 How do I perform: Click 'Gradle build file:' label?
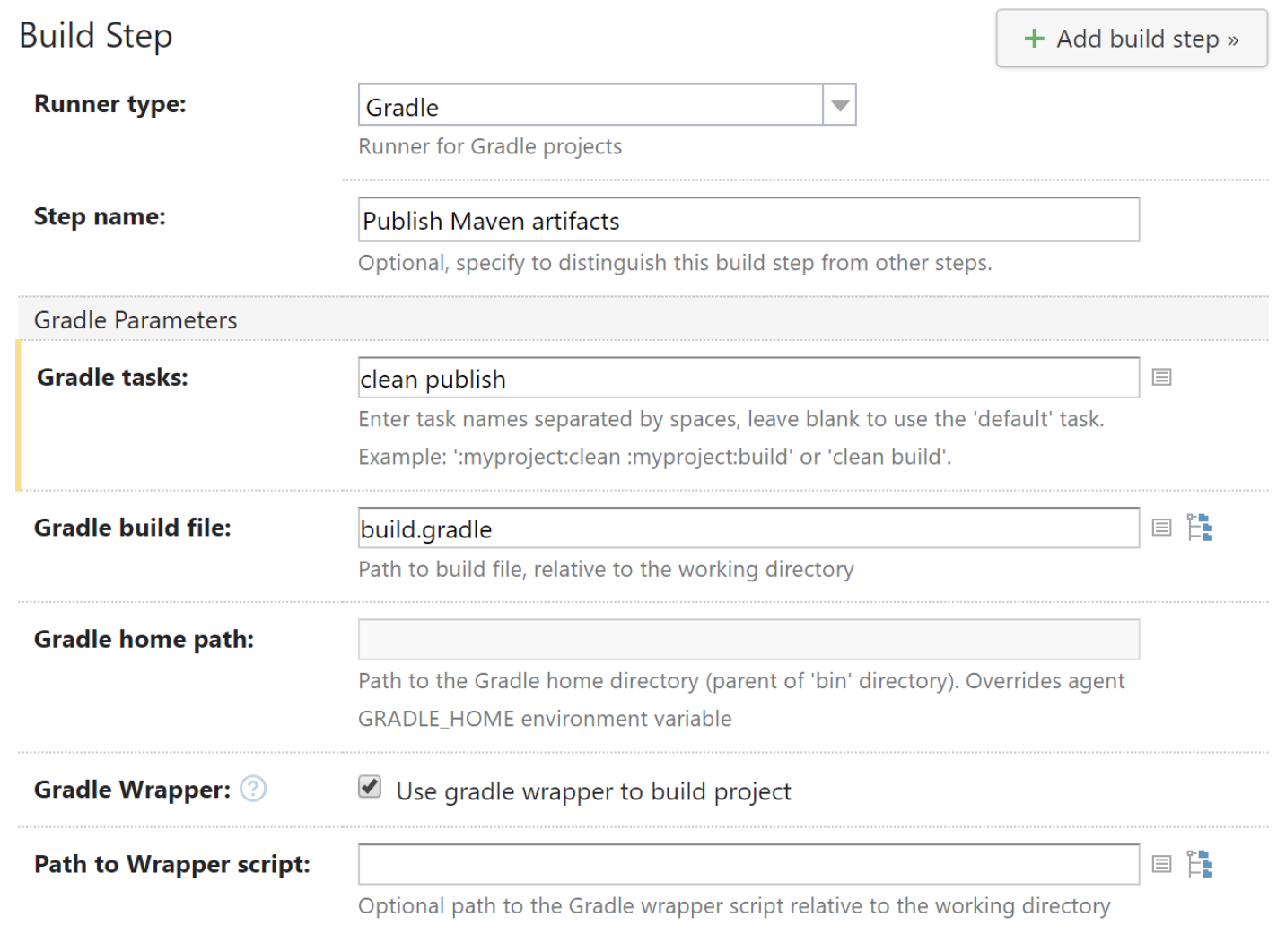(132, 528)
